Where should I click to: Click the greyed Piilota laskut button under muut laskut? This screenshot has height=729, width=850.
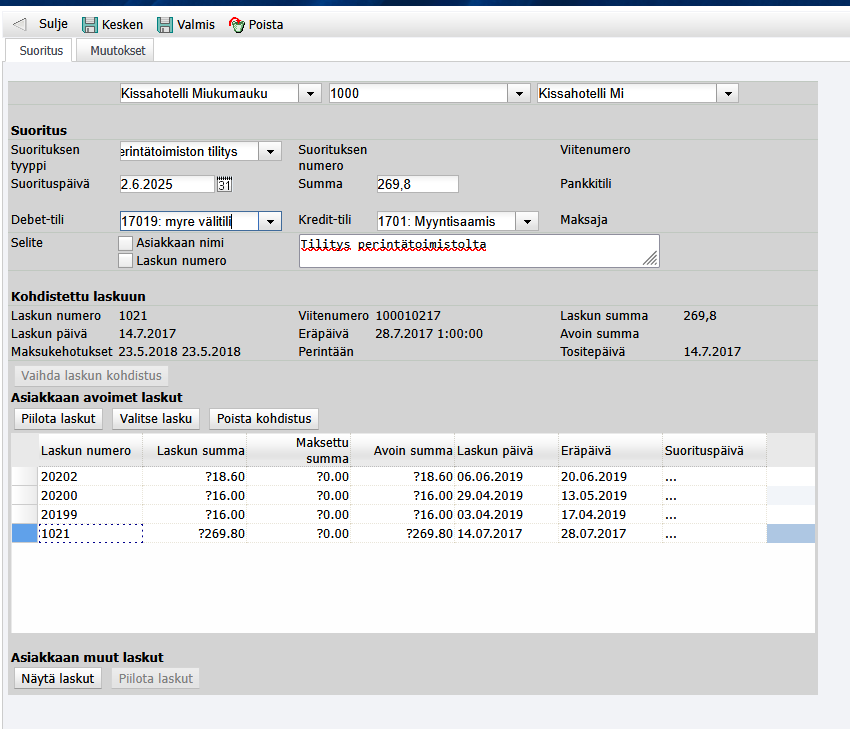coord(156,679)
